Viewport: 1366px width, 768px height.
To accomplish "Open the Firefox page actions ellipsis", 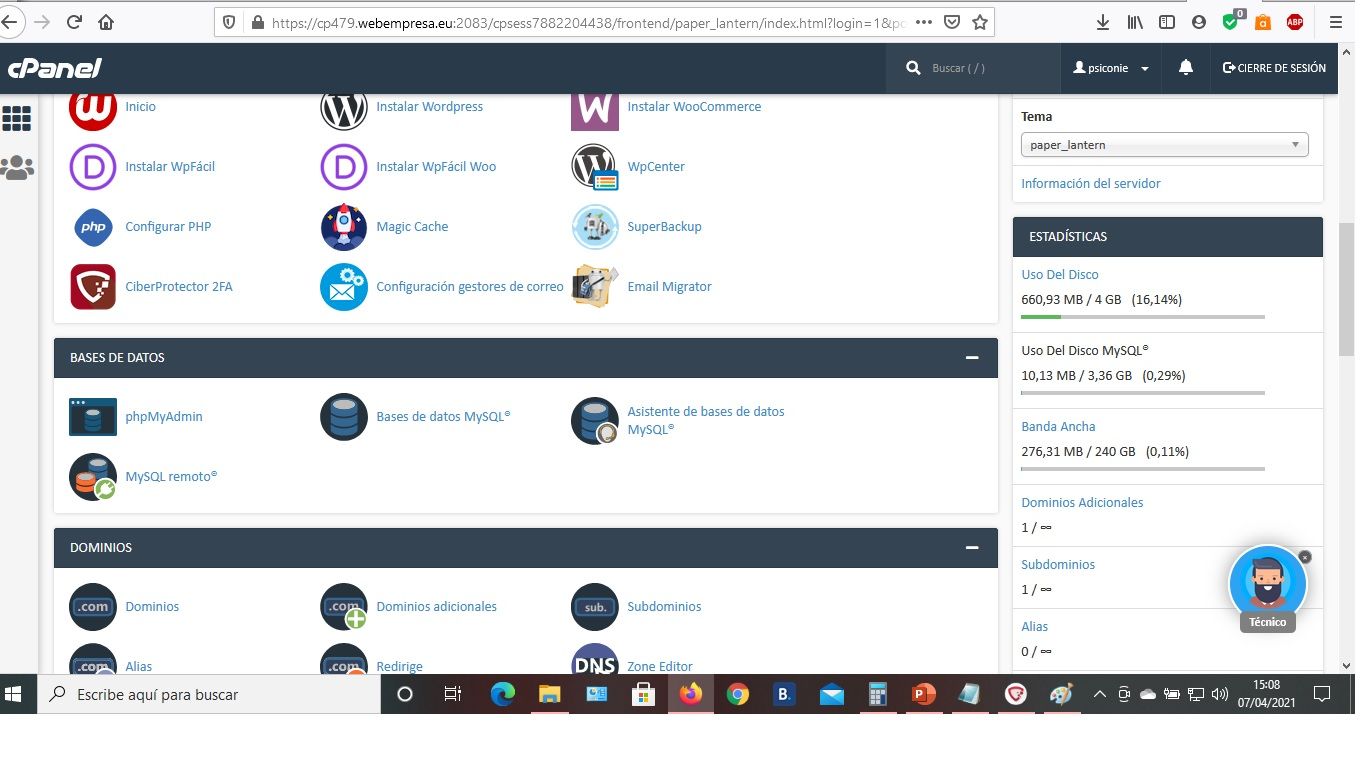I will (925, 22).
